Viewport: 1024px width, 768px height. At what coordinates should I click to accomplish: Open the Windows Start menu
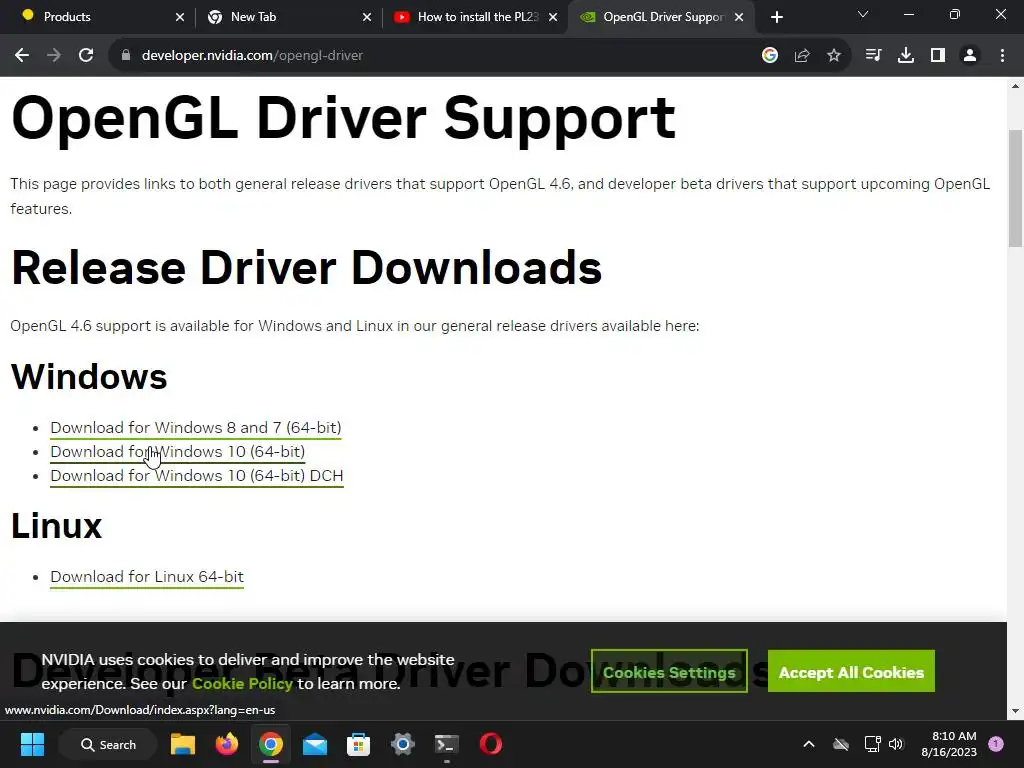pyautogui.click(x=32, y=744)
